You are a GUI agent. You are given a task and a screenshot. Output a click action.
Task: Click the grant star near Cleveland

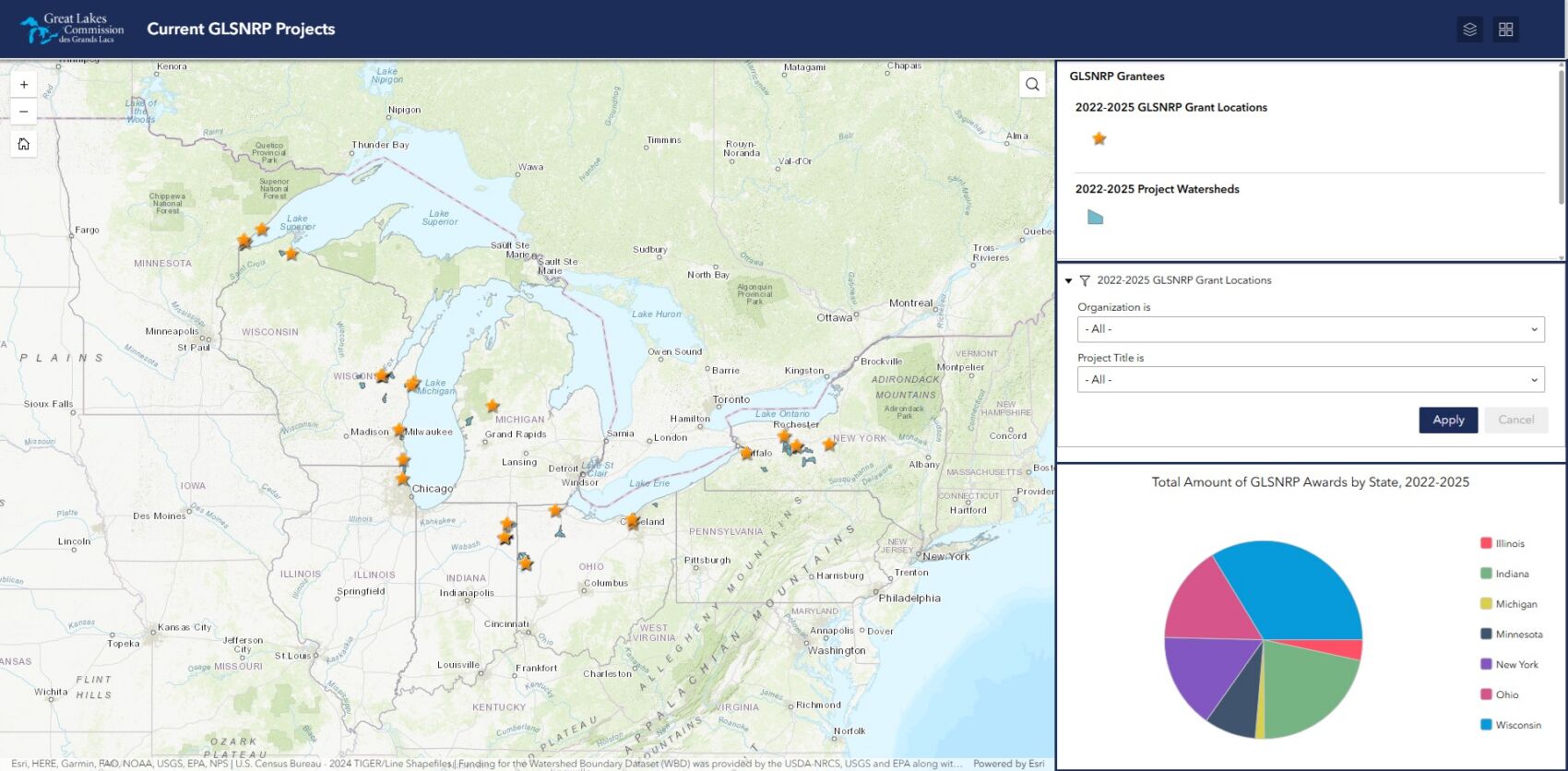pyautogui.click(x=632, y=521)
